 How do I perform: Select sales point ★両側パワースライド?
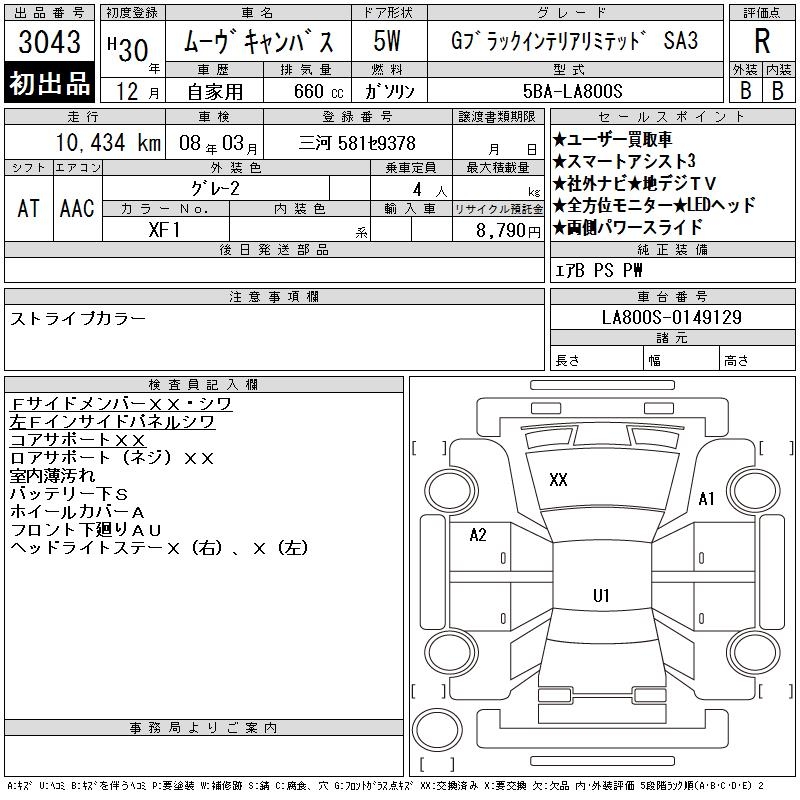tap(628, 227)
